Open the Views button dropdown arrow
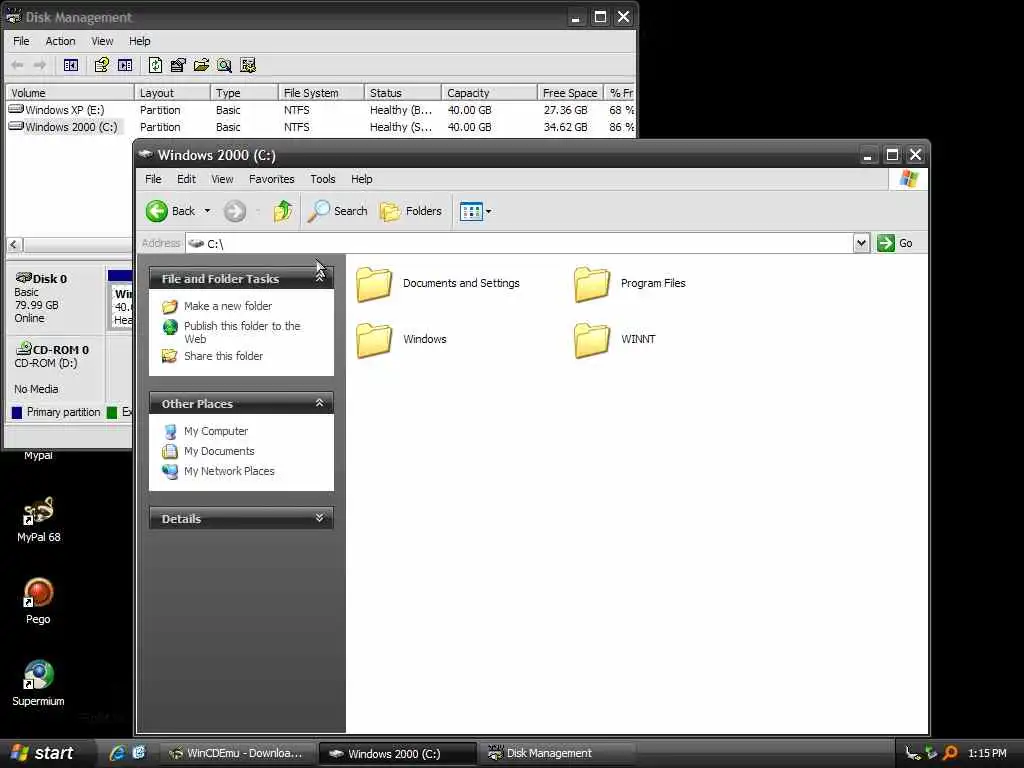The height and width of the screenshot is (768, 1024). tap(488, 212)
